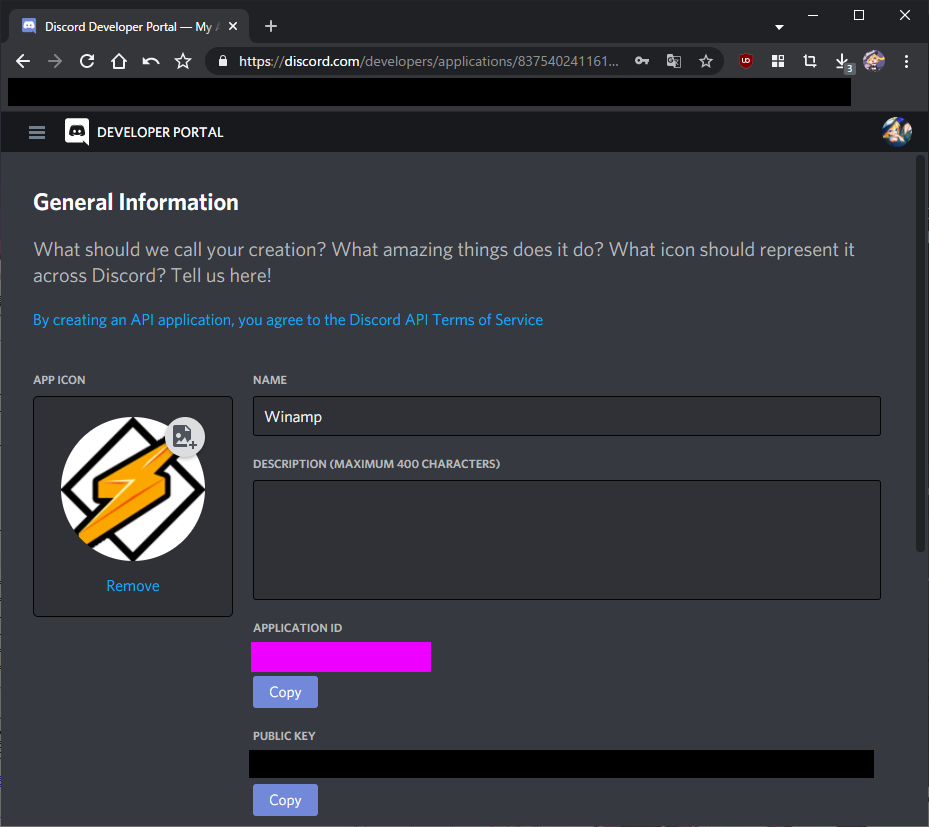Viewport: 929px width, 827px height.
Task: Open the uBlock Origin extension
Action: (x=746, y=61)
